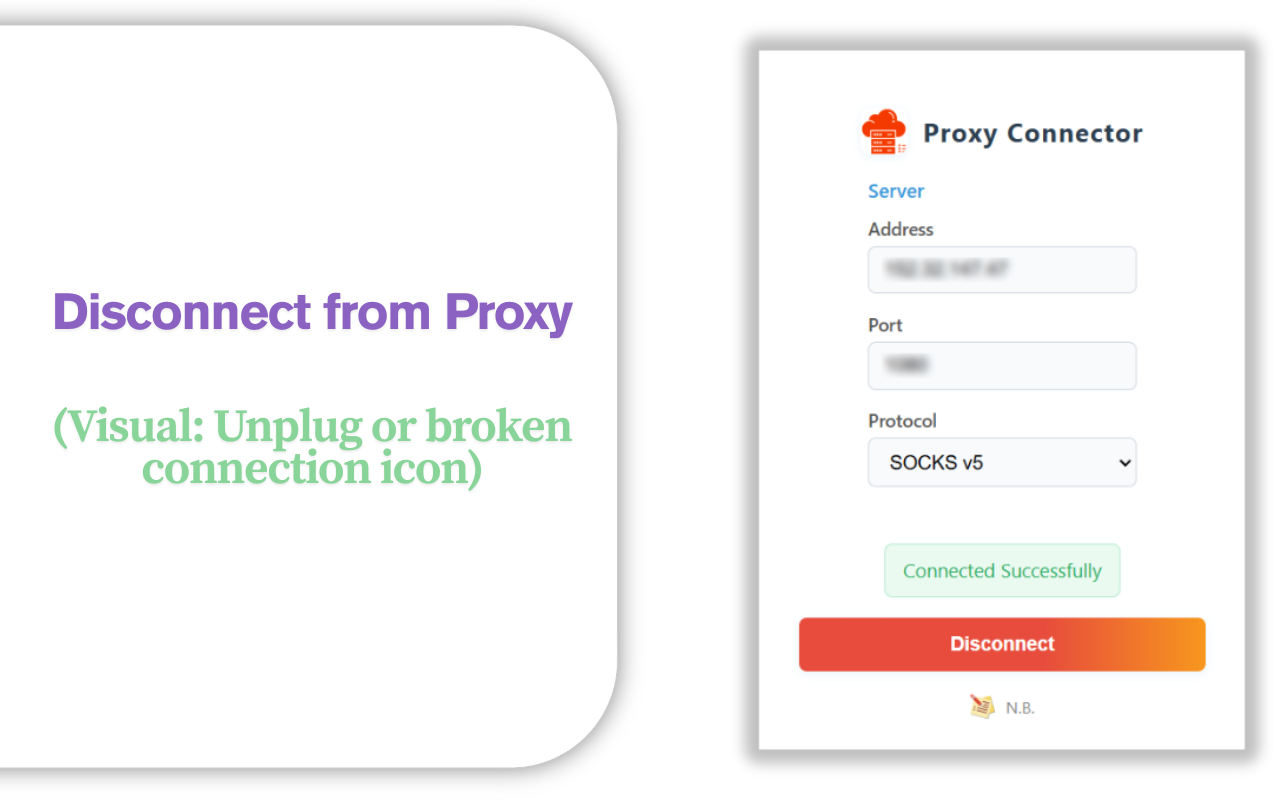
Task: Click the Protocol dropdown chevron arrow
Action: tap(1123, 462)
